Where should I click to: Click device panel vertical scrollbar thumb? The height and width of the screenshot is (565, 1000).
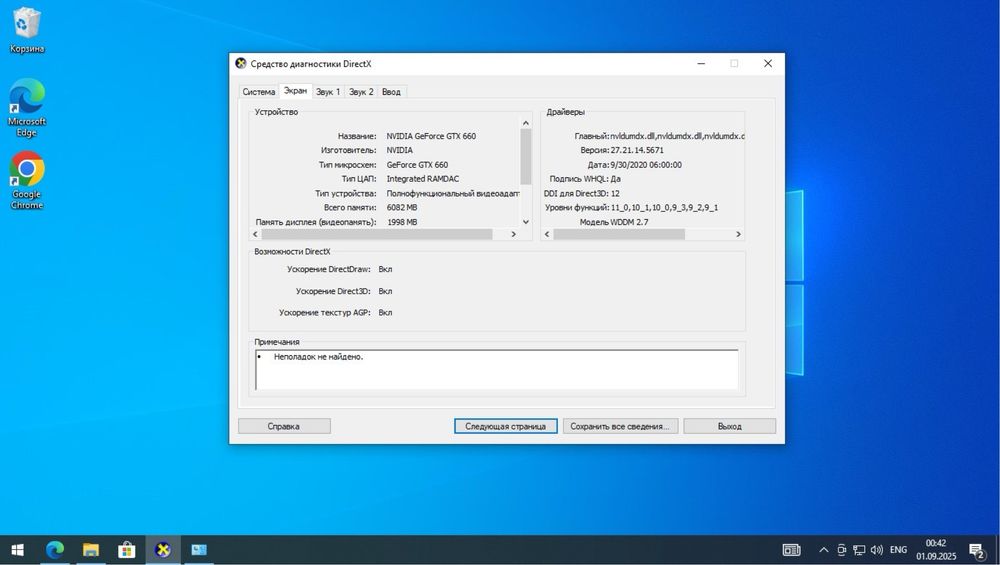526,156
